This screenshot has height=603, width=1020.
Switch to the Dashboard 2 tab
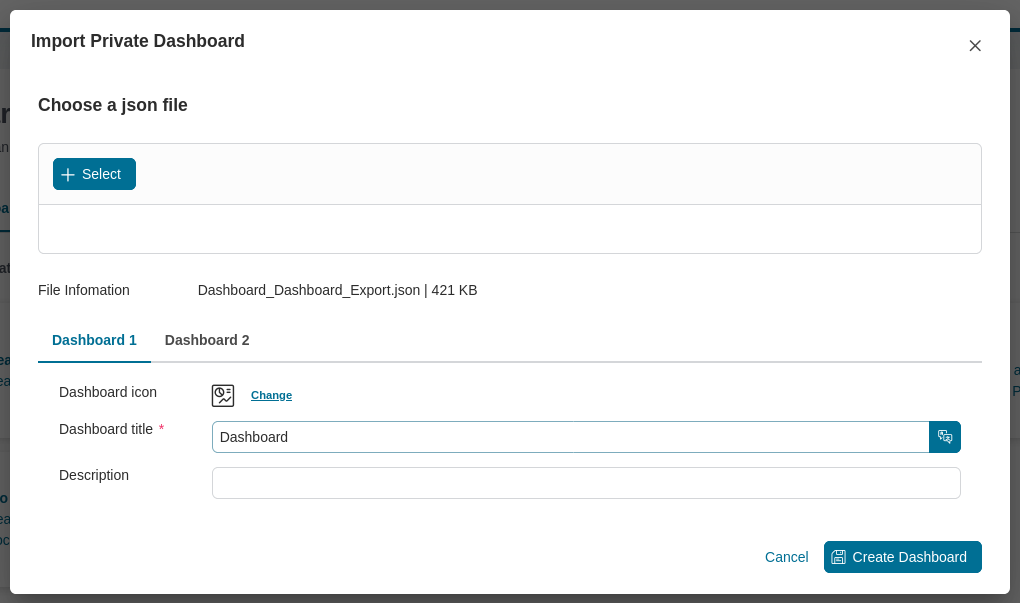point(207,339)
